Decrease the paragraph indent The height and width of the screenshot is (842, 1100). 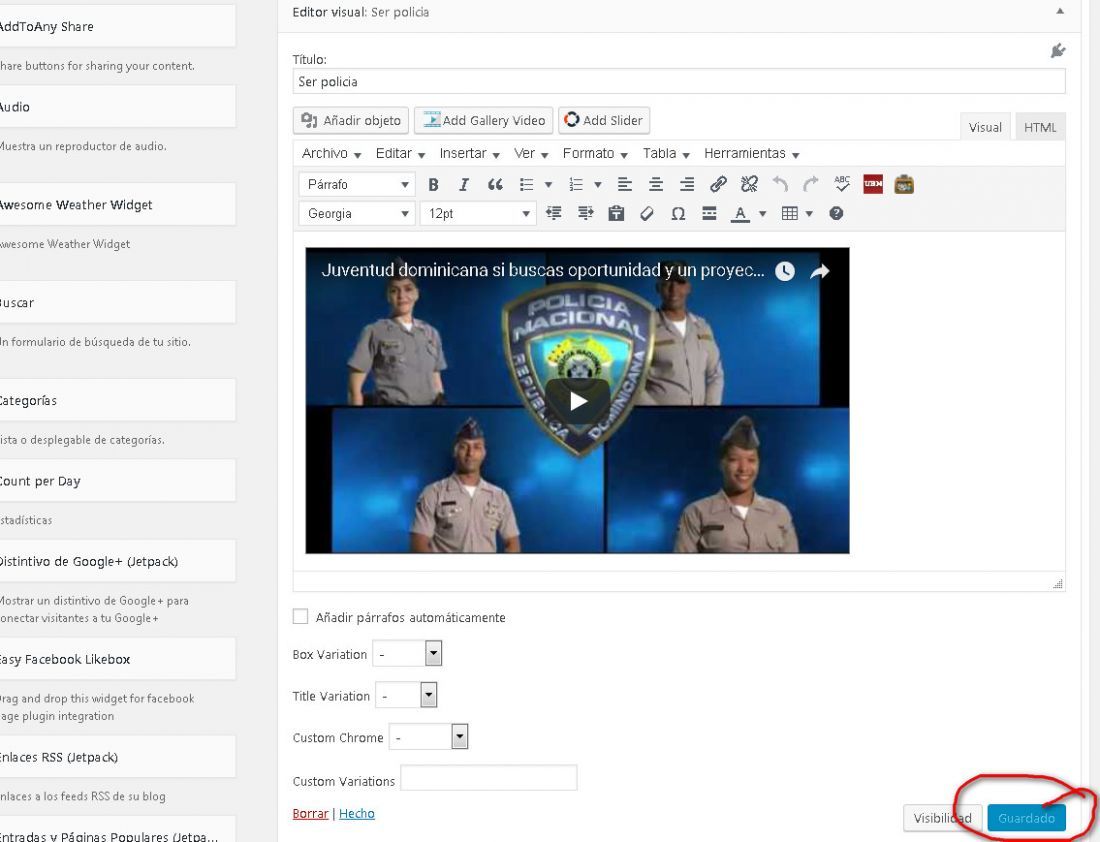click(554, 213)
